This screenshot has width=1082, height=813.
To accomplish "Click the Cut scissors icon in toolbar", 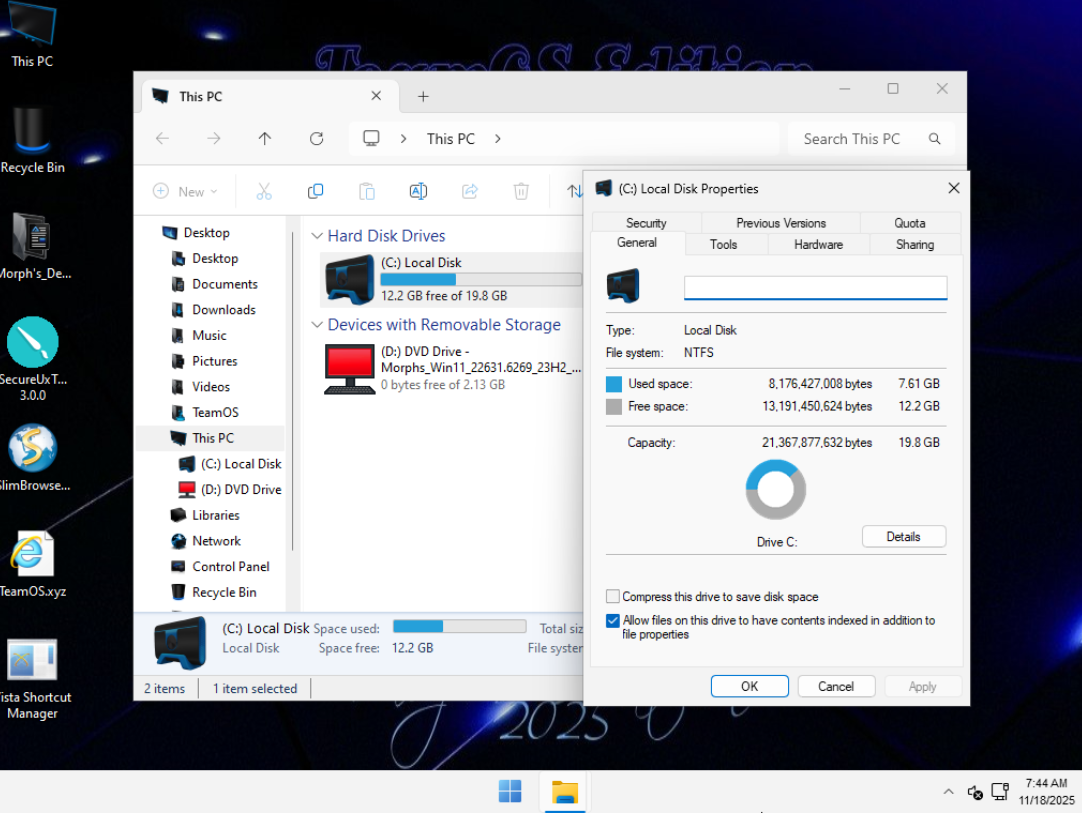I will 264,191.
